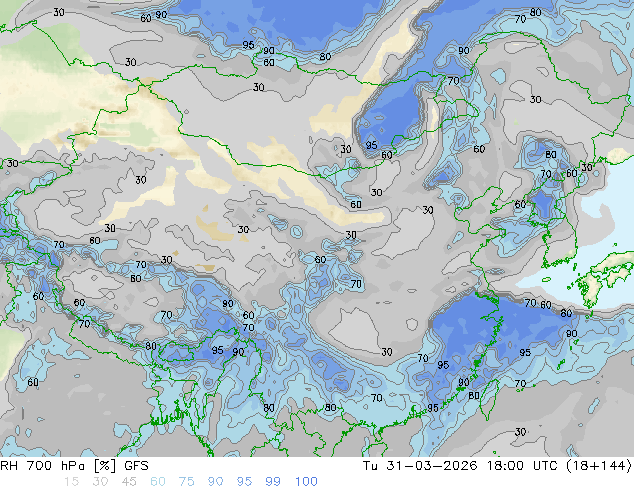Click the 'RH 700 hPa [%] GFS' title text
This screenshot has height=490, width=634.
click(74, 466)
